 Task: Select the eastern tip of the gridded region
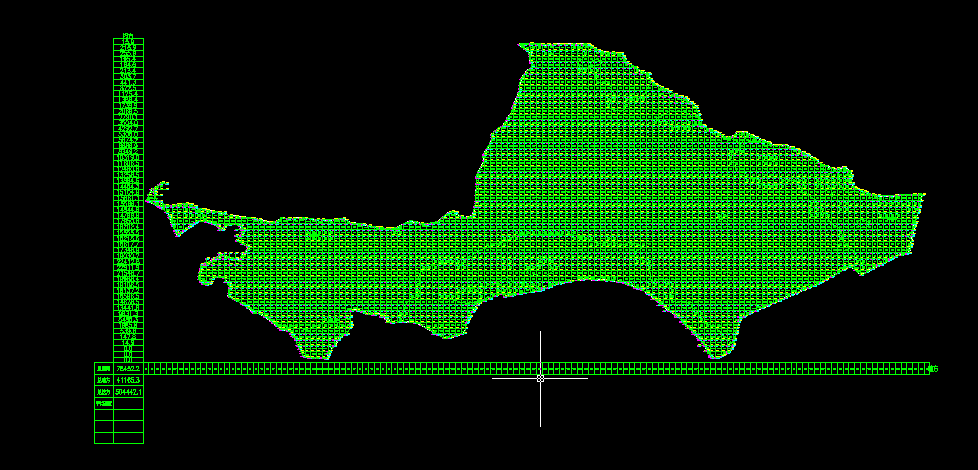point(920,197)
